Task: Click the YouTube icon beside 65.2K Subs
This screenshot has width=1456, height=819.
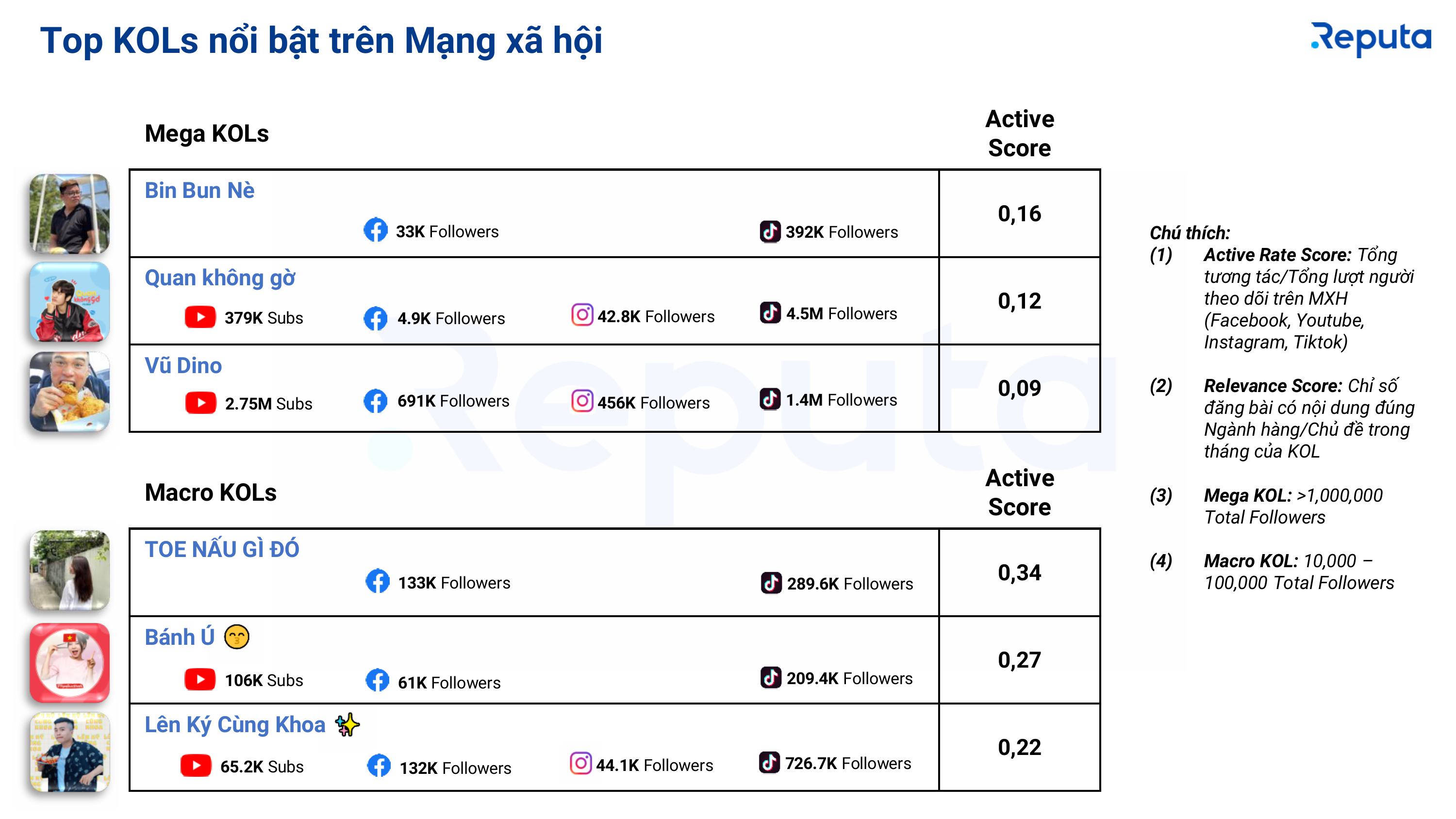Action: [x=196, y=765]
